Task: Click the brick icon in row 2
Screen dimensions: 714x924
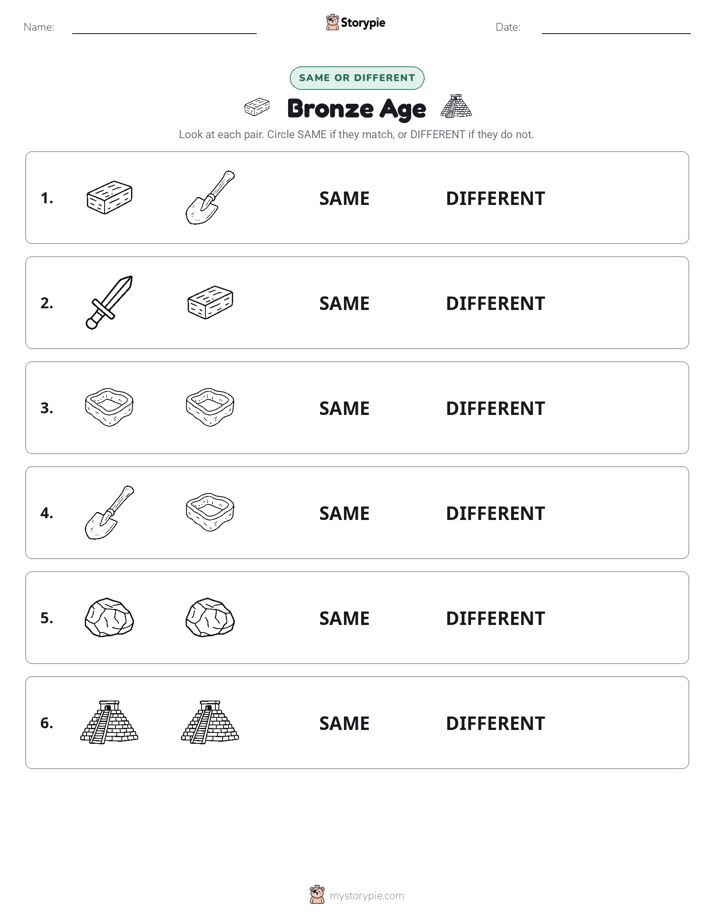Action: pyautogui.click(x=210, y=302)
